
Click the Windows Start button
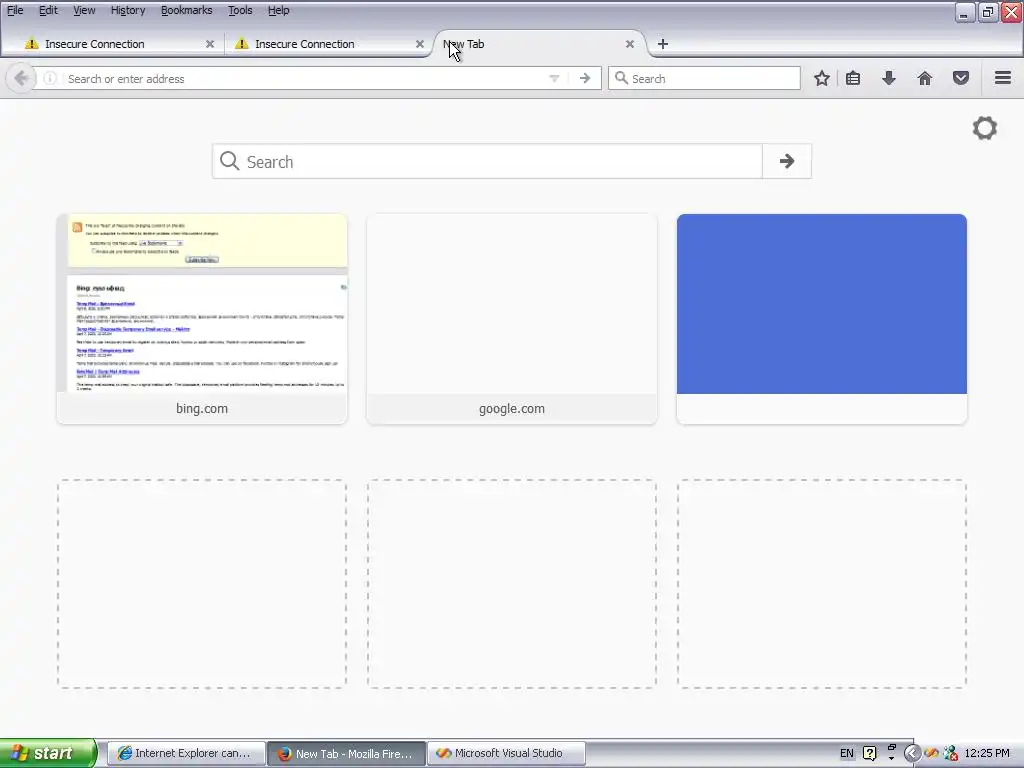(x=48, y=753)
